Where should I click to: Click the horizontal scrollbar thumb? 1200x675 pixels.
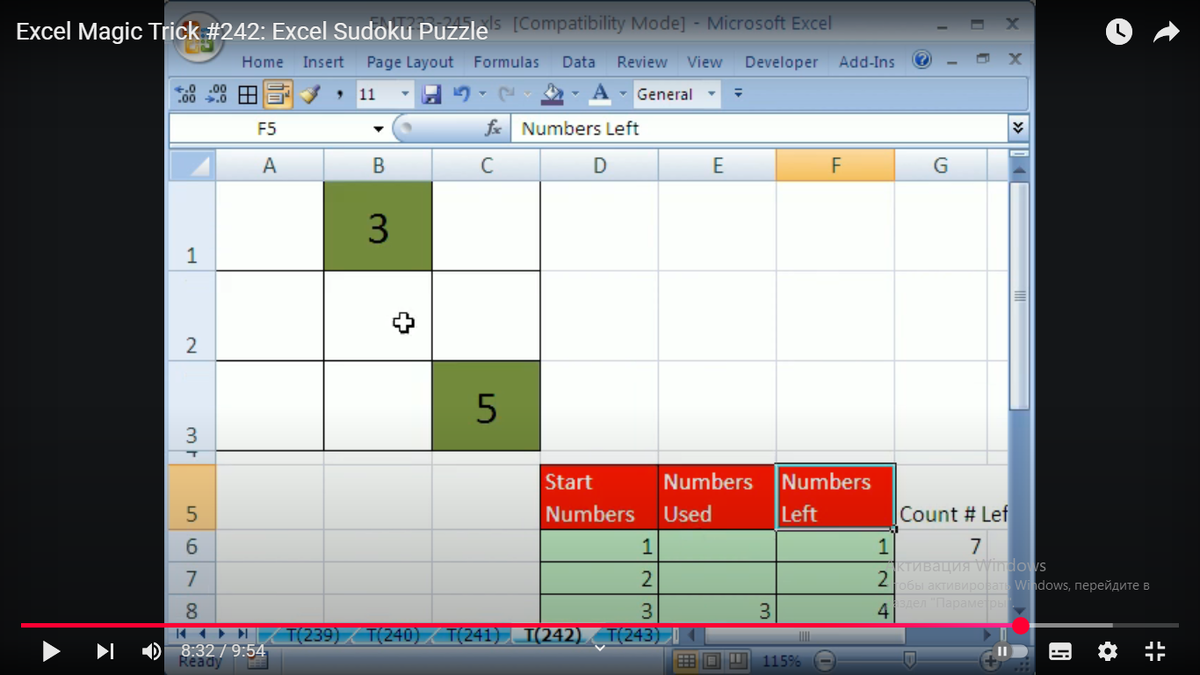point(803,635)
